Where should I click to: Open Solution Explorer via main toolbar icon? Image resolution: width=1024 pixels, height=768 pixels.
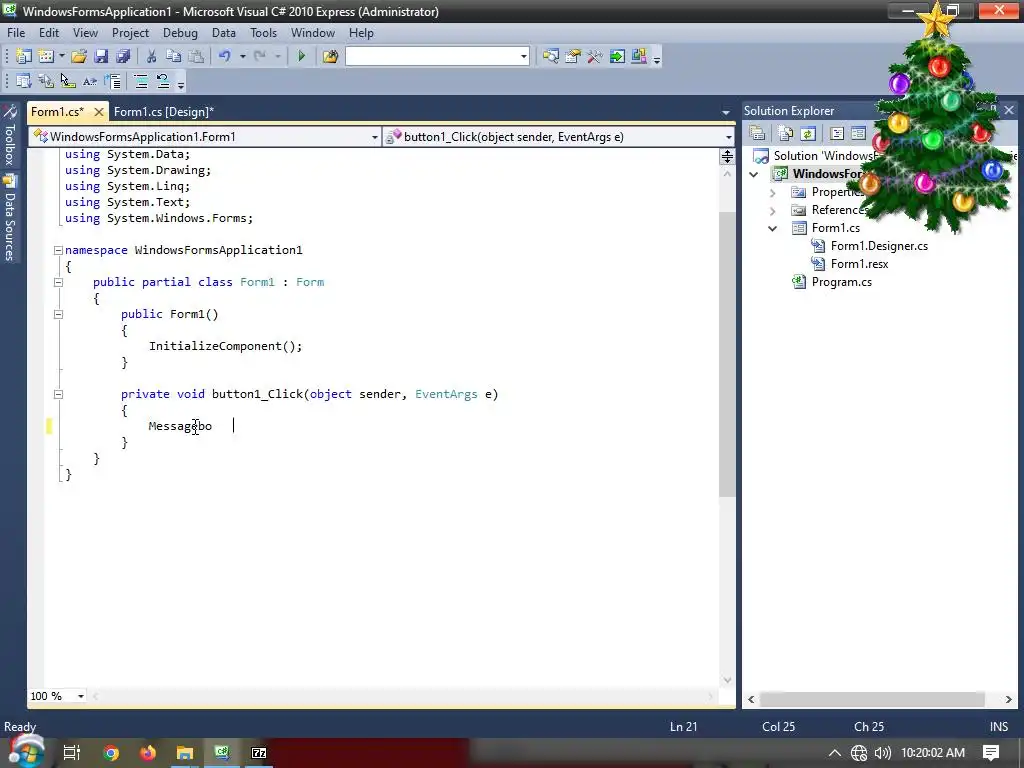[551, 57]
